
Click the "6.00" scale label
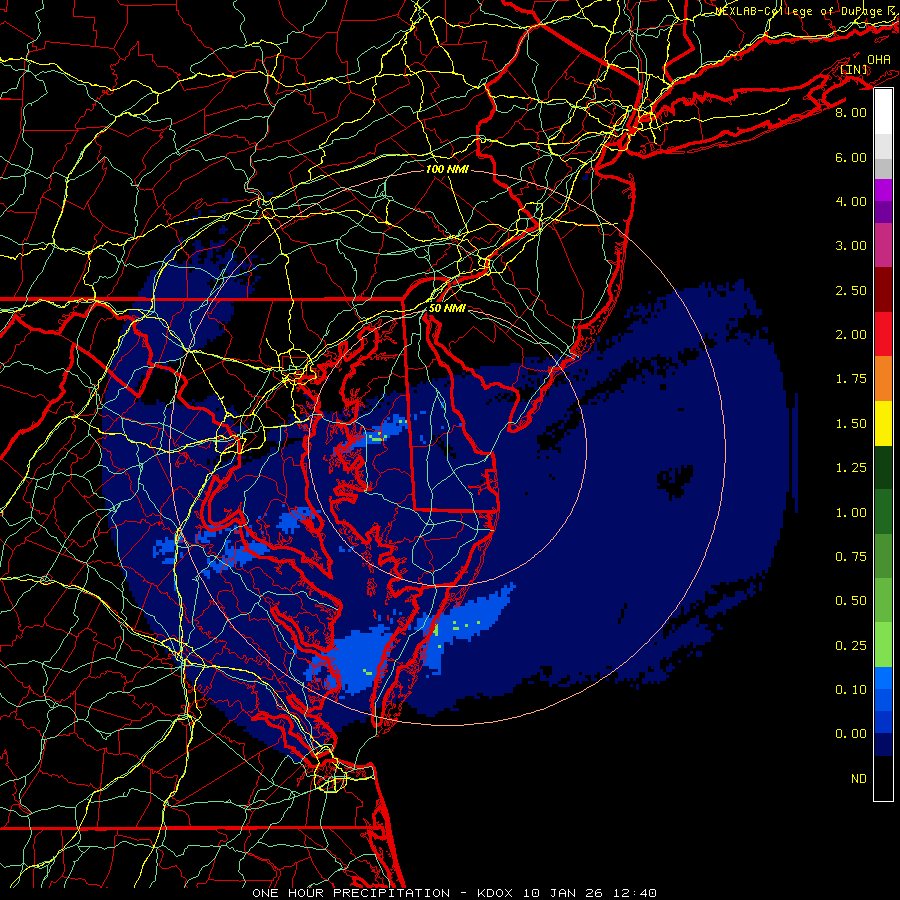pos(851,157)
